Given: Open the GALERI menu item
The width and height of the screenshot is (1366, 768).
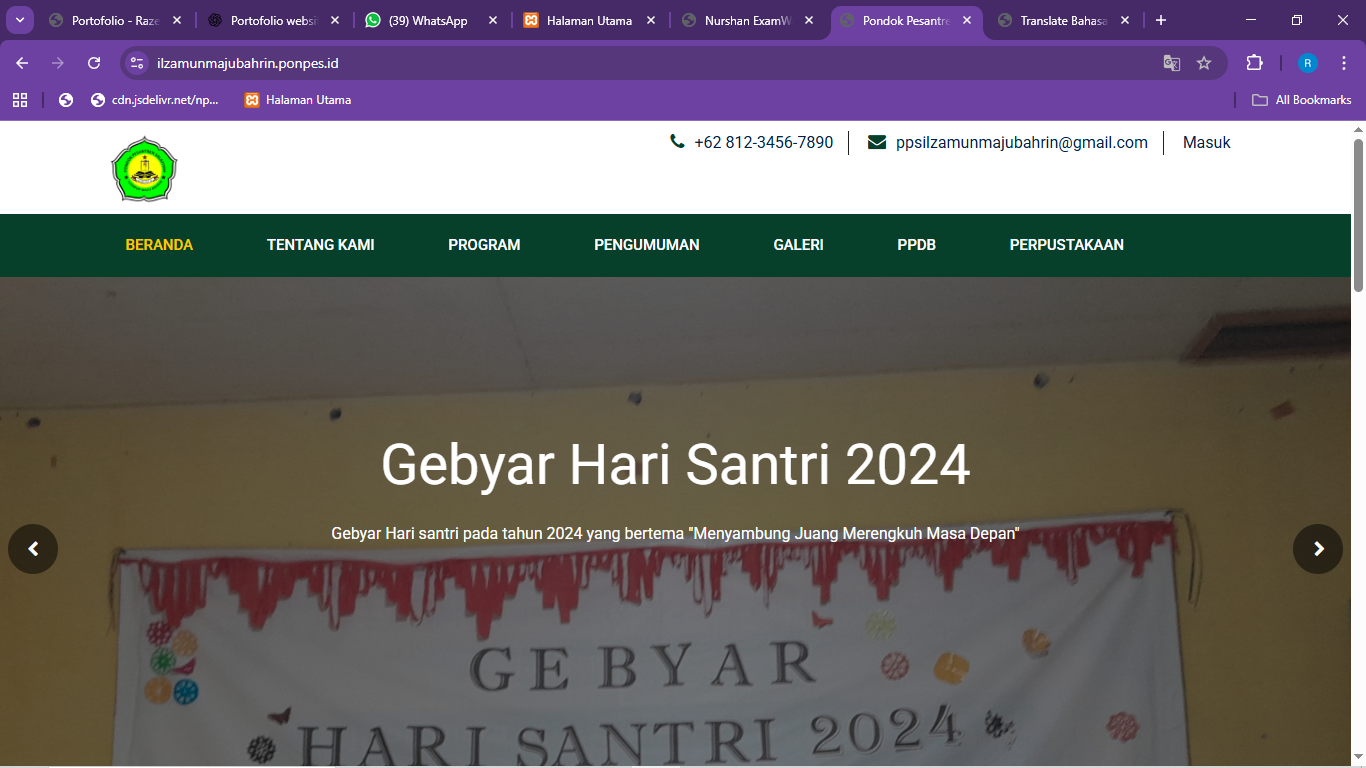Looking at the screenshot, I should [x=798, y=245].
